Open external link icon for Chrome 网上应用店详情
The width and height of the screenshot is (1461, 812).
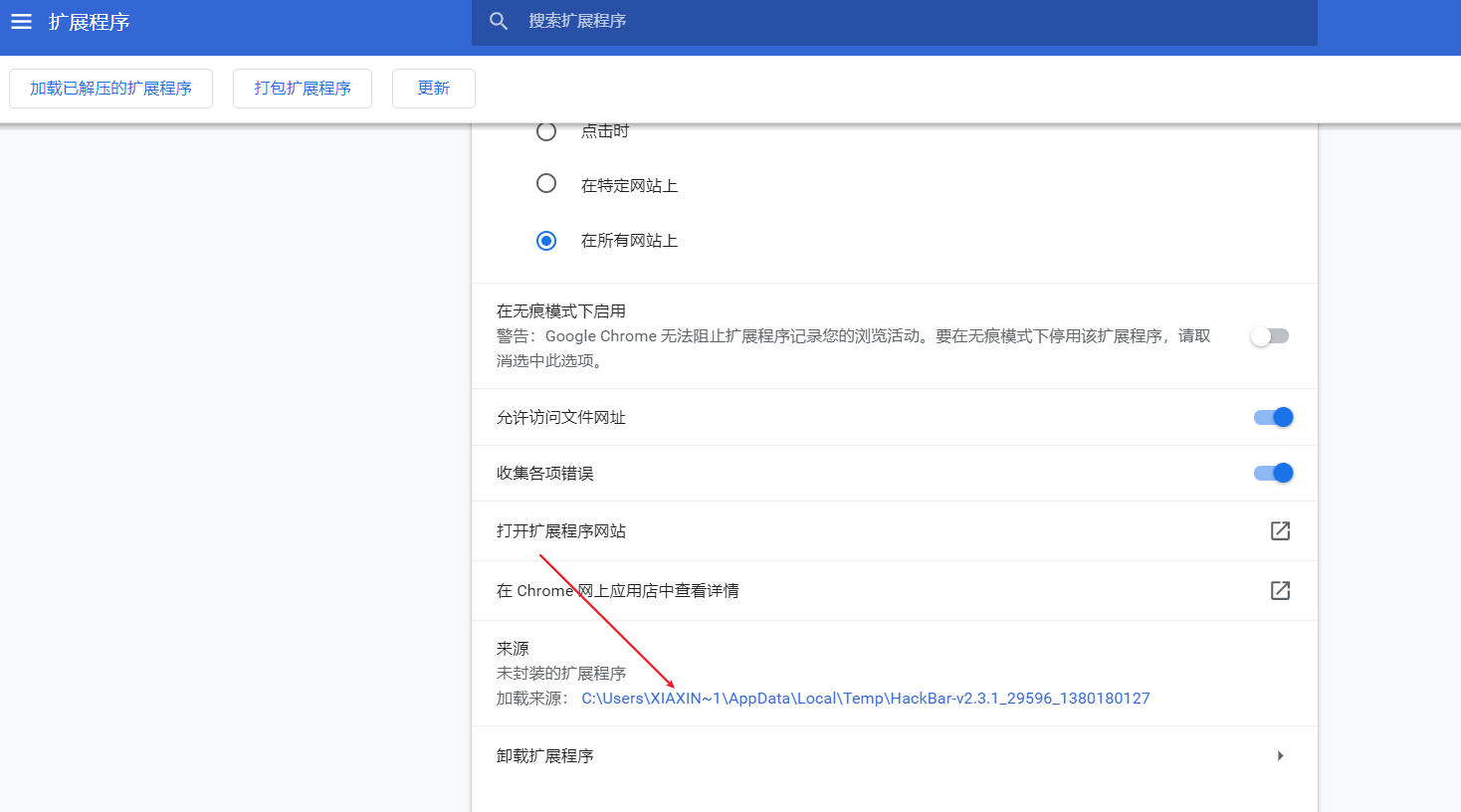pos(1281,590)
